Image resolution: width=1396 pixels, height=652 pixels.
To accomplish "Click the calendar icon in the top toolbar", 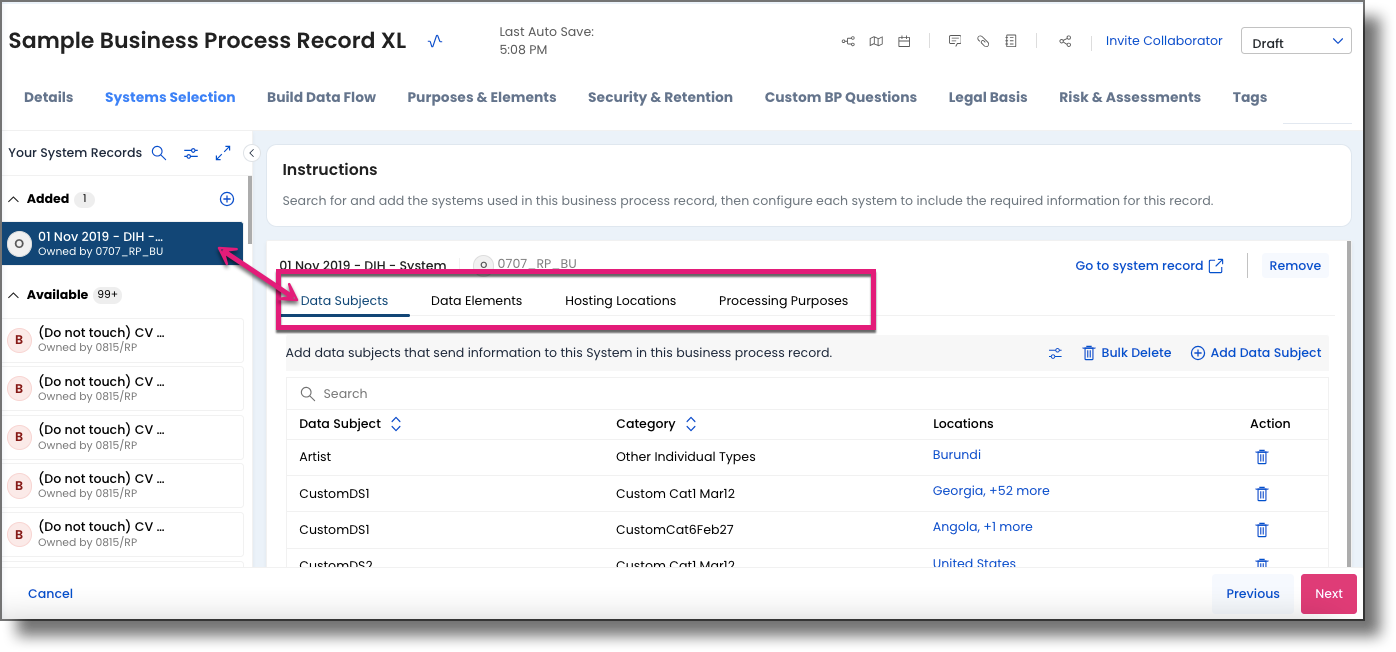I will click(904, 41).
